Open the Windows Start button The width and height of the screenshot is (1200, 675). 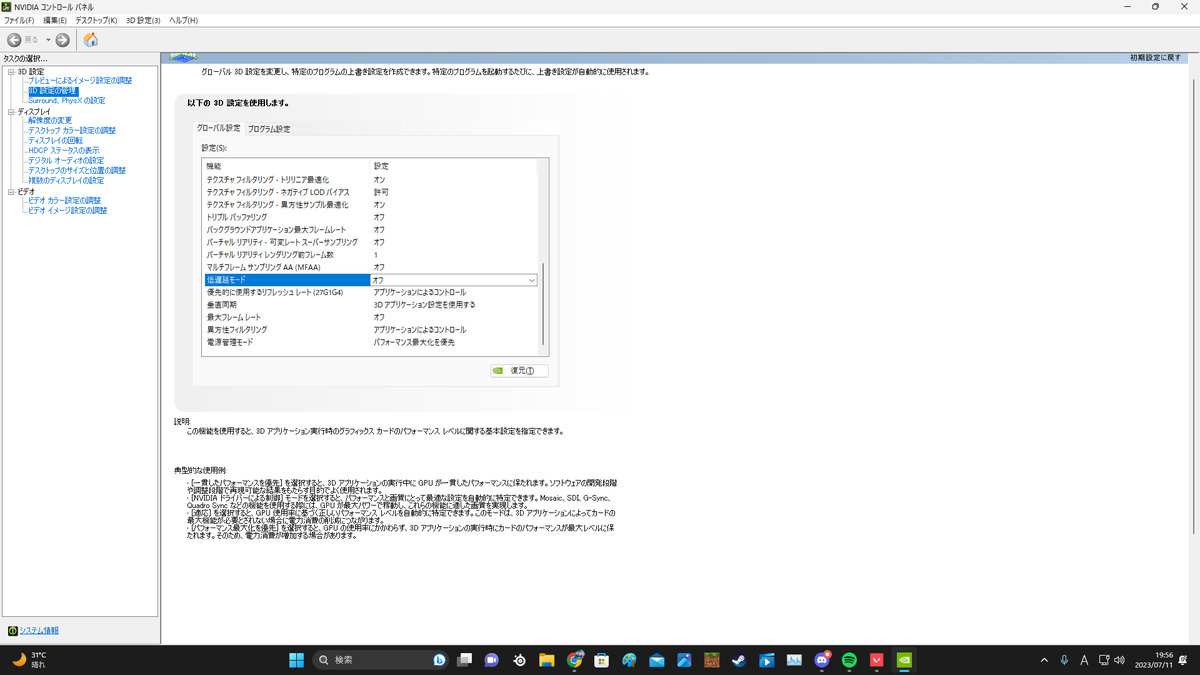coord(296,660)
